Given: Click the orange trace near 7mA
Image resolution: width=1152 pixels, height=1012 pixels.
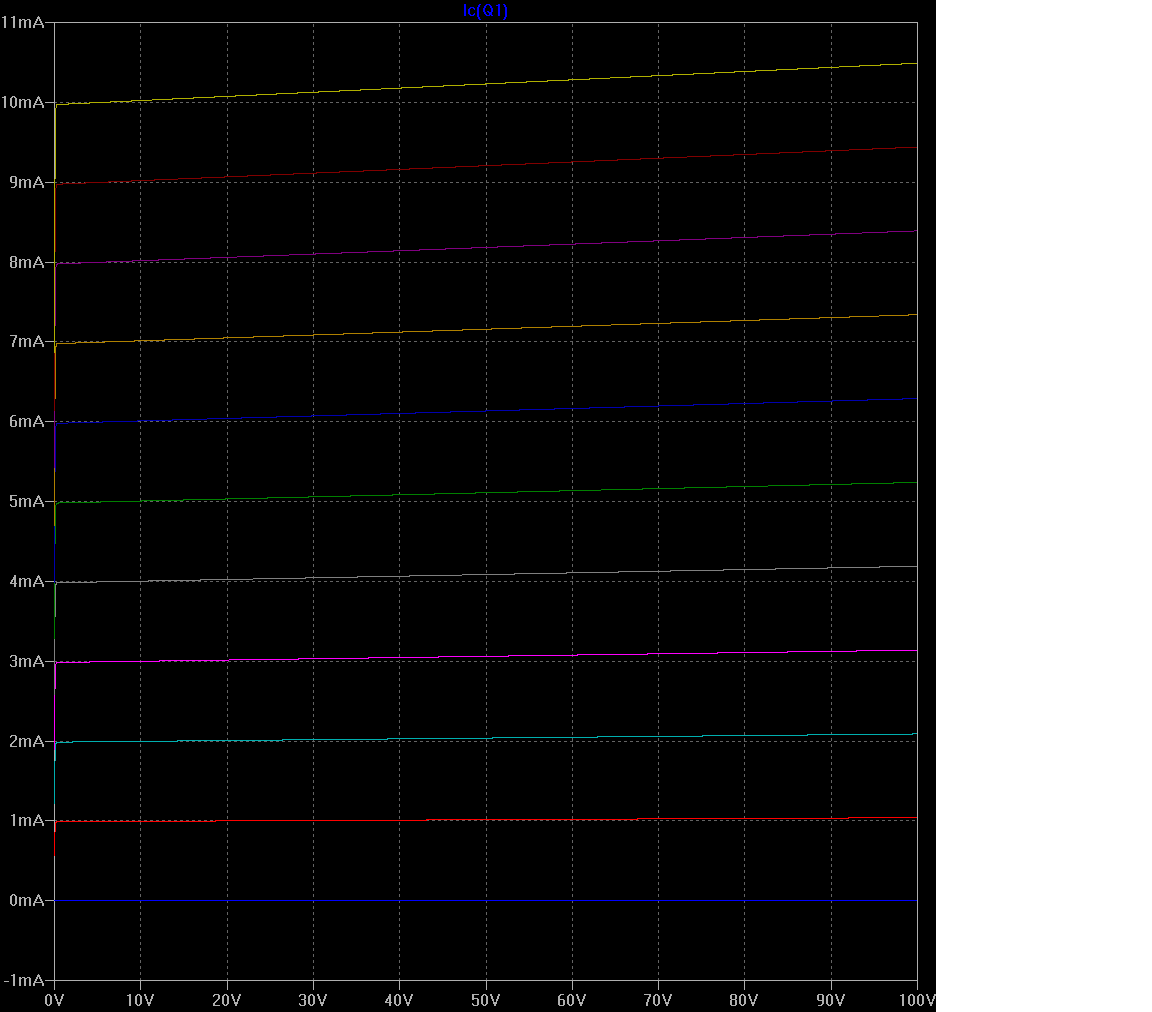Looking at the screenshot, I should point(486,329).
